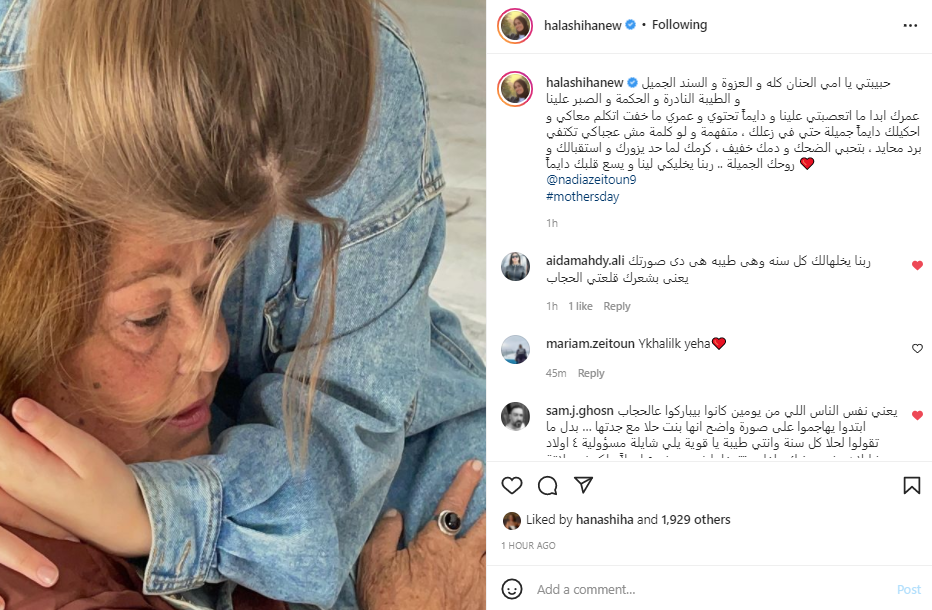Open the three-dots more options menu
The height and width of the screenshot is (610, 932).
click(x=910, y=25)
